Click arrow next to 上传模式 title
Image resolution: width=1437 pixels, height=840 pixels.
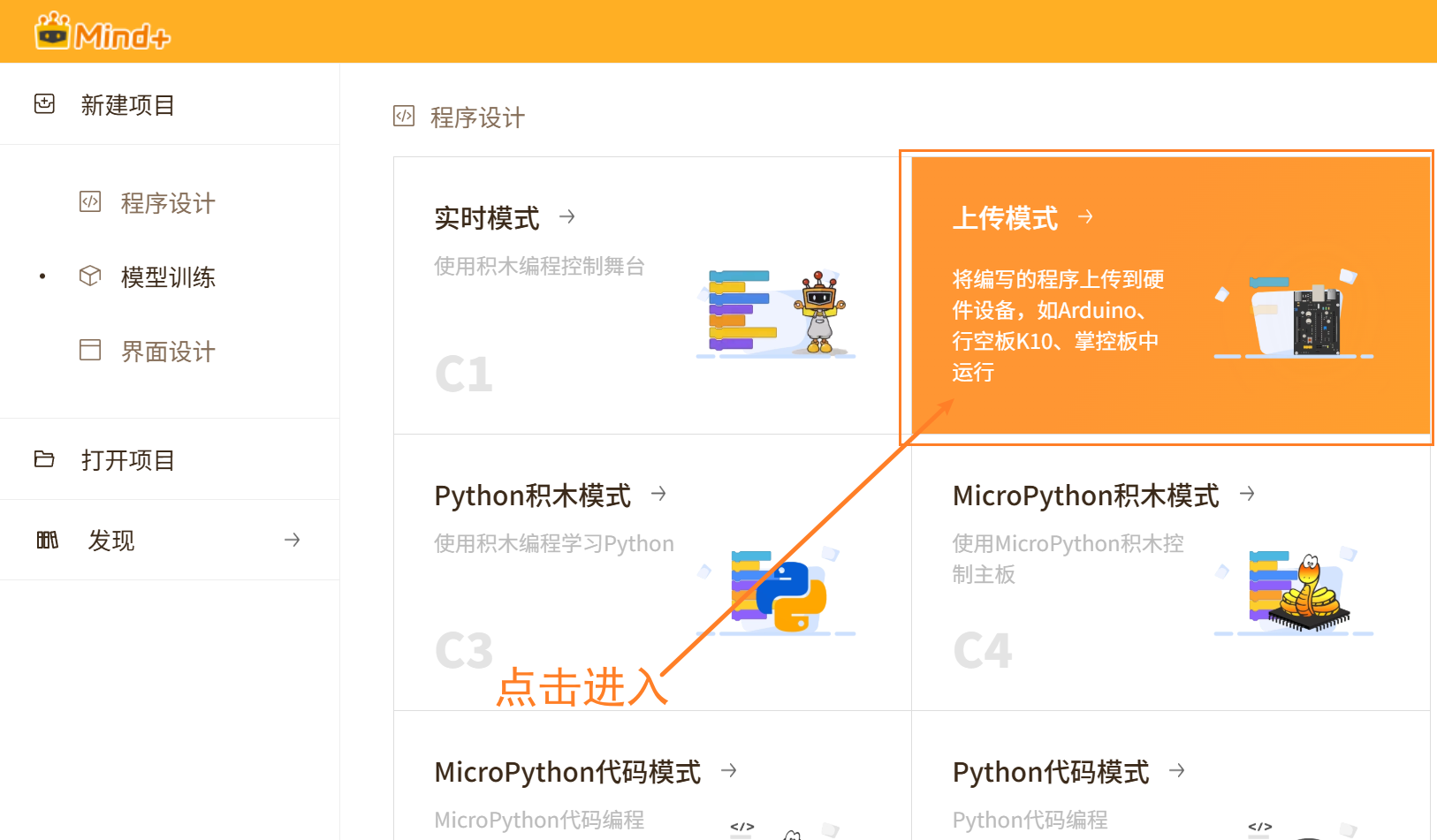pos(1085,216)
